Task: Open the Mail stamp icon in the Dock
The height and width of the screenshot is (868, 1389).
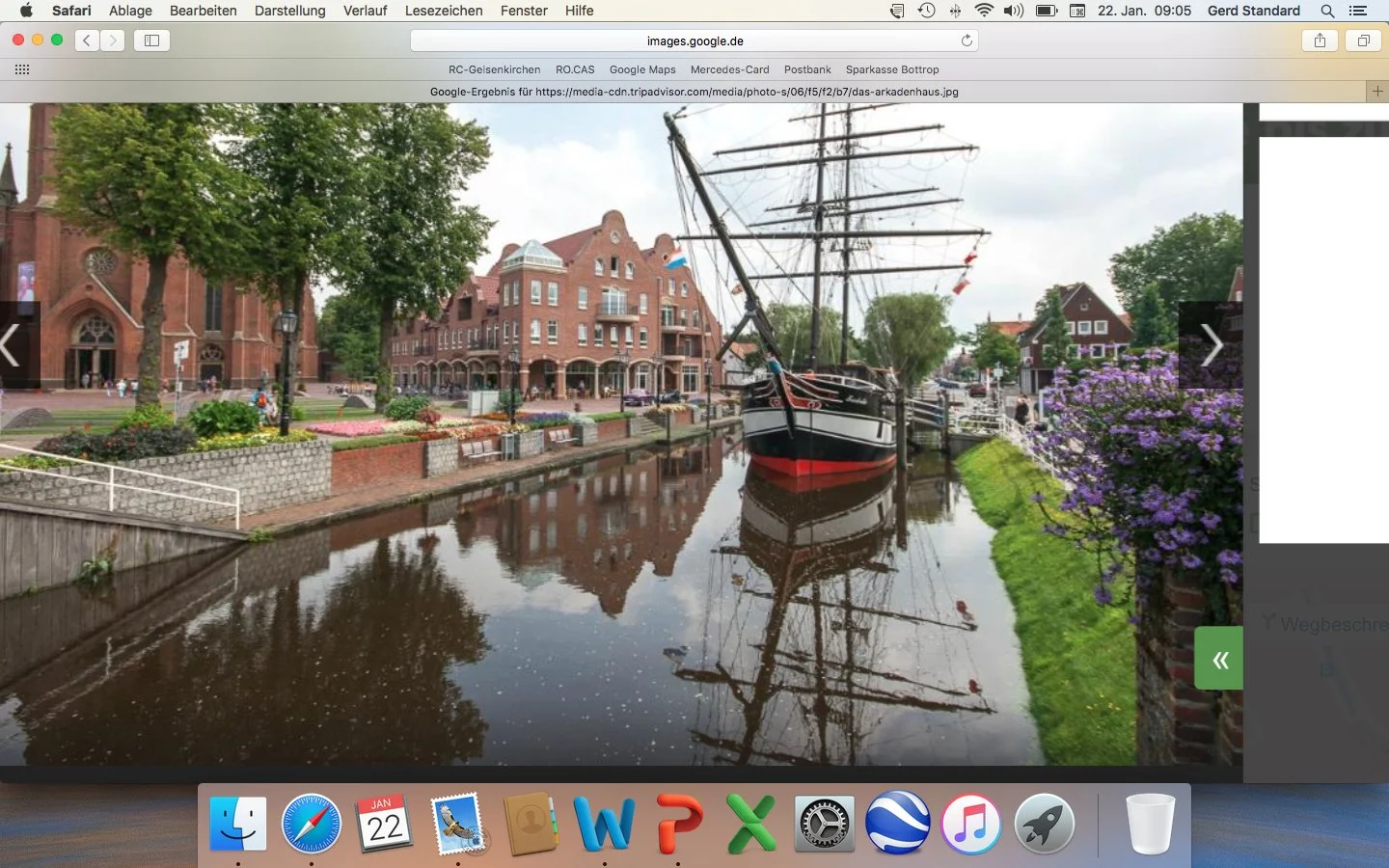Action: (x=458, y=824)
